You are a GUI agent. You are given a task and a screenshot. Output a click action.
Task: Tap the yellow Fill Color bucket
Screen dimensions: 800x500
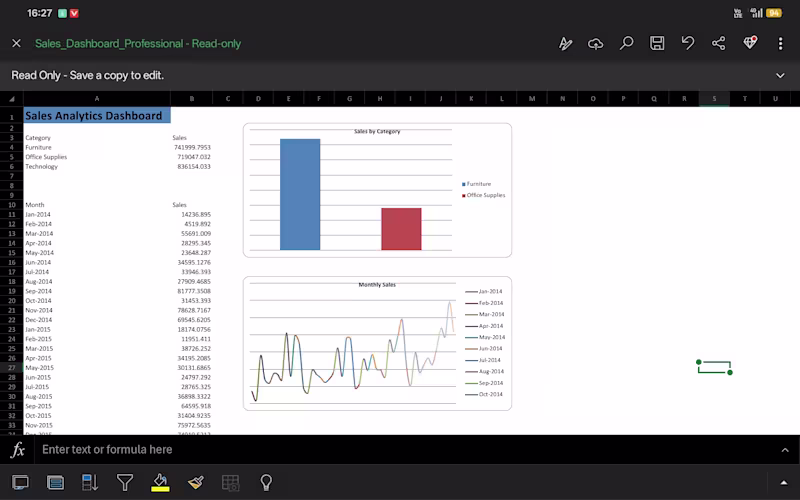[160, 482]
